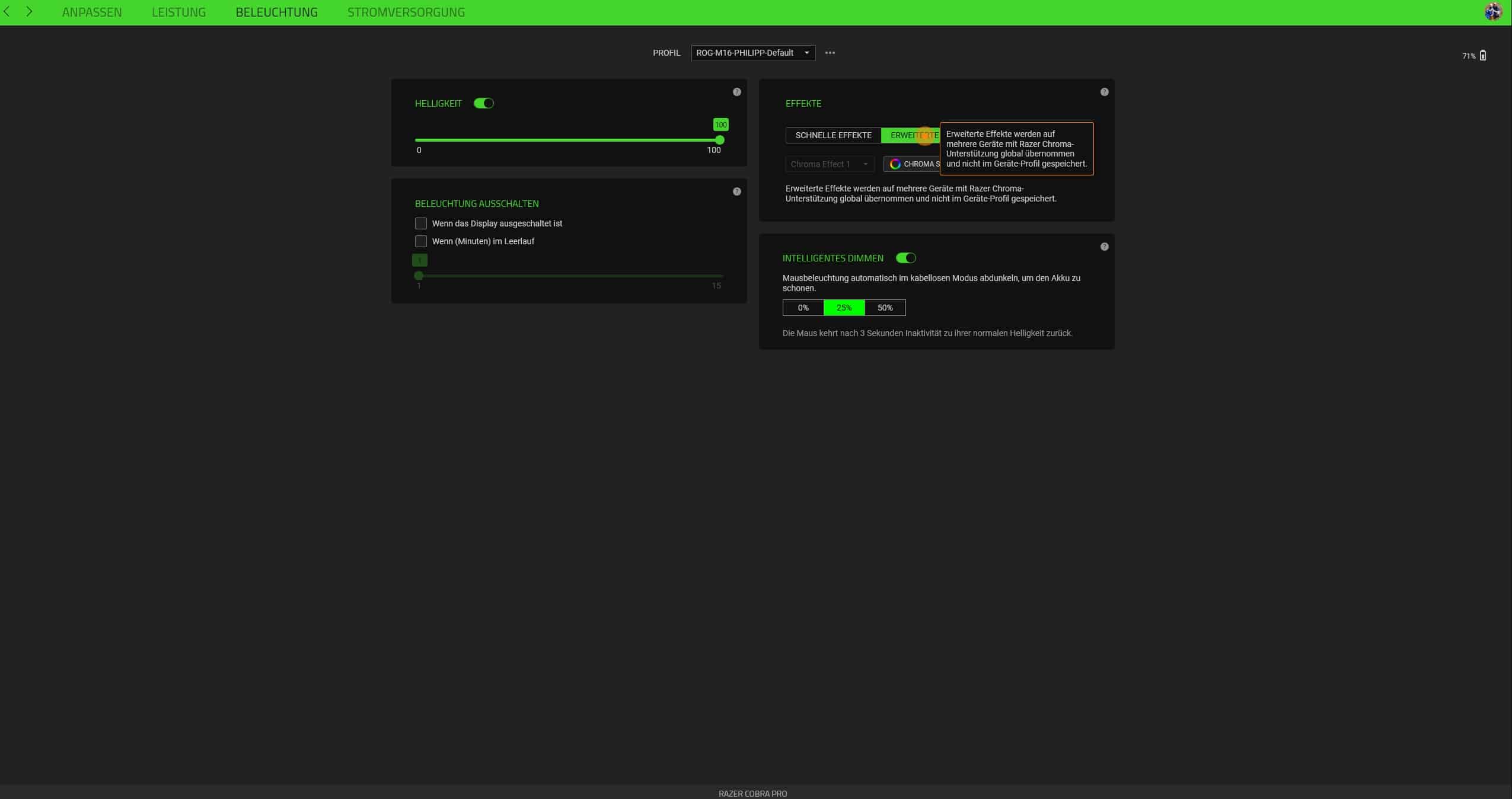
Task: Toggle the Helligkeit switch off
Action: (x=483, y=104)
